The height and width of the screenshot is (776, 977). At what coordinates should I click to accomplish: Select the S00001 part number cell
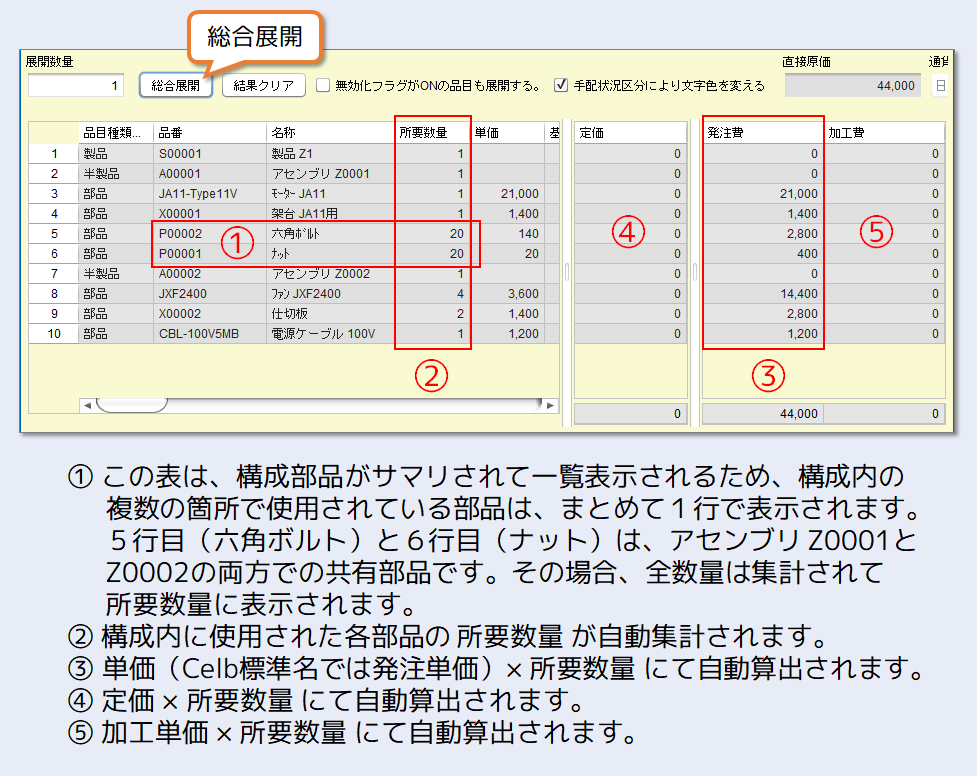[209, 154]
